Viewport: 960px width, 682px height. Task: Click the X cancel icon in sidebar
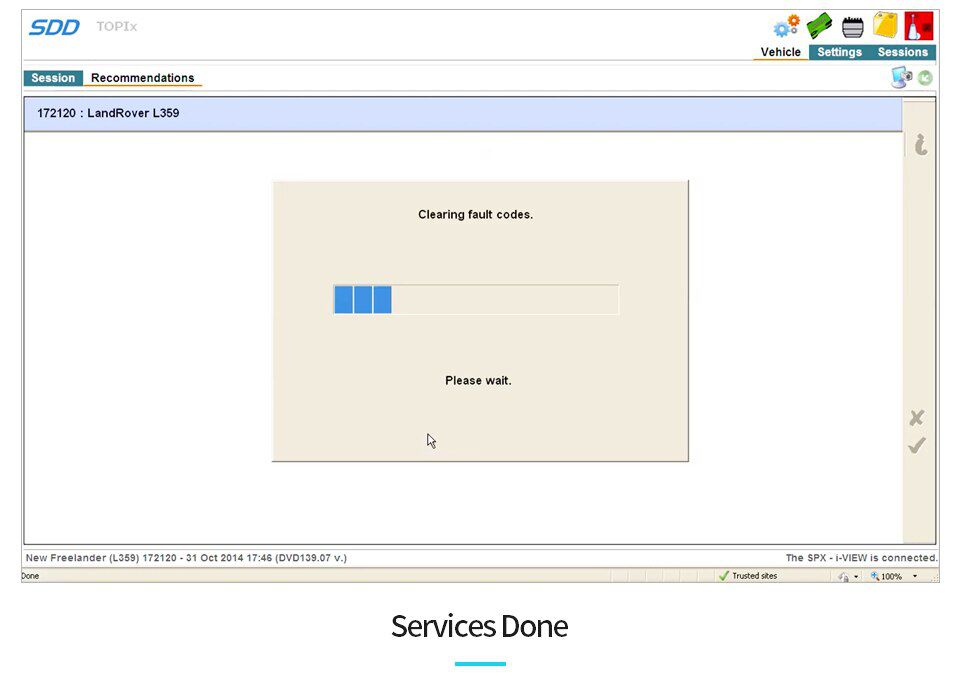[917, 418]
